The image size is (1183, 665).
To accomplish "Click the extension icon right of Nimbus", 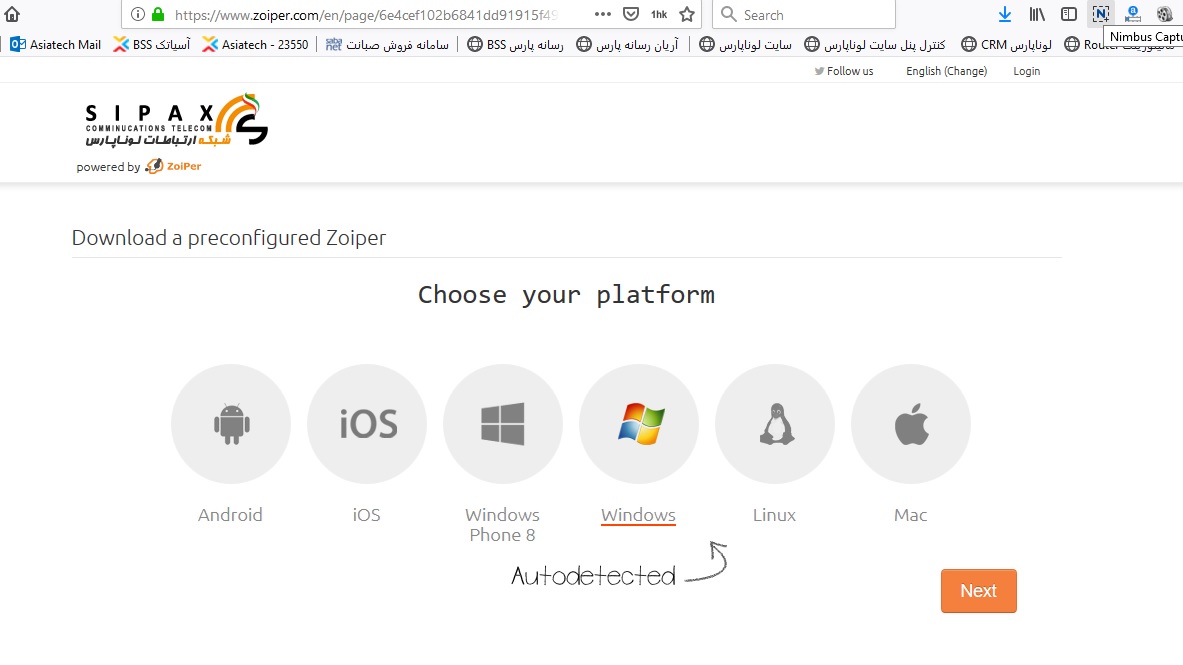I will [1132, 14].
